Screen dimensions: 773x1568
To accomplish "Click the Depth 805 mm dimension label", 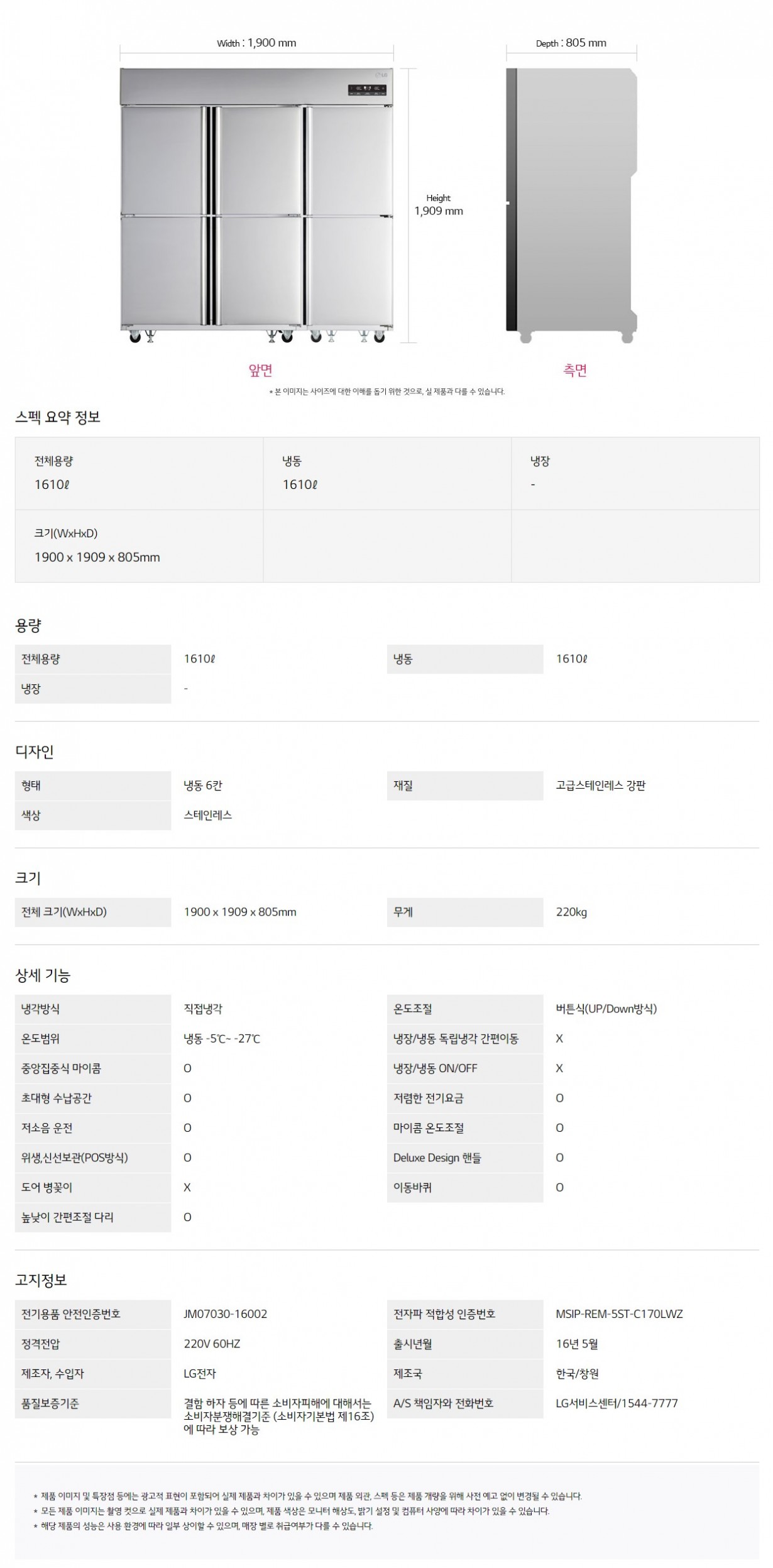I will coord(571,43).
